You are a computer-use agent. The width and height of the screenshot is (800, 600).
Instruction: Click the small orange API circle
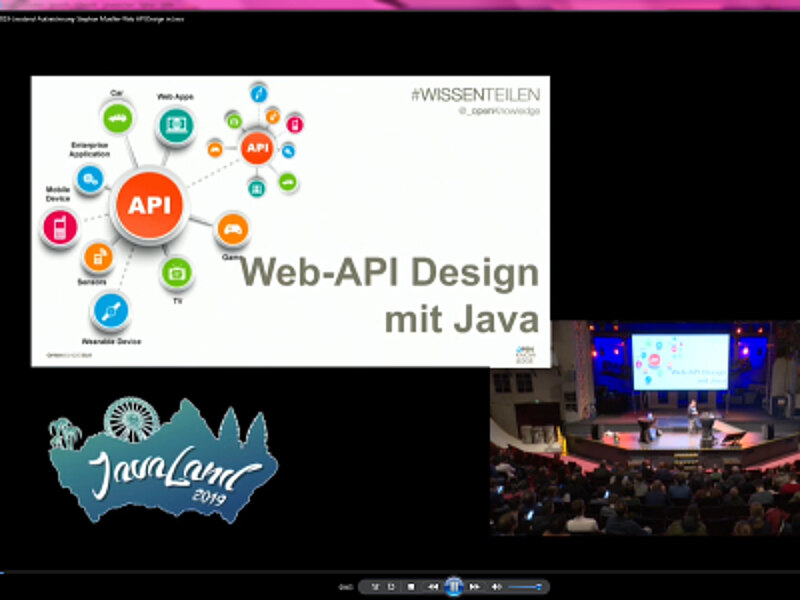tap(258, 148)
